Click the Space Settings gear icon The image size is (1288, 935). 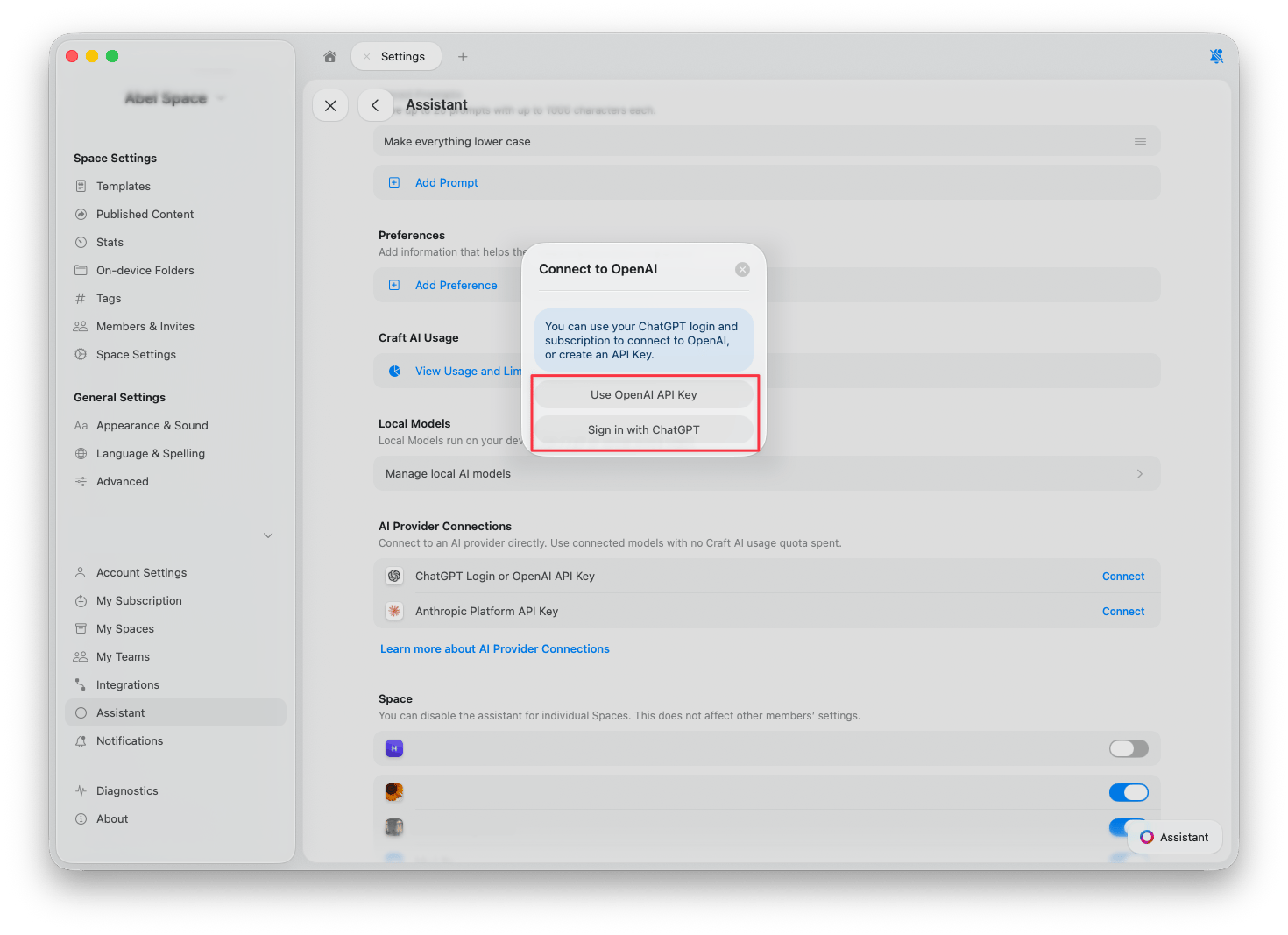(x=81, y=354)
